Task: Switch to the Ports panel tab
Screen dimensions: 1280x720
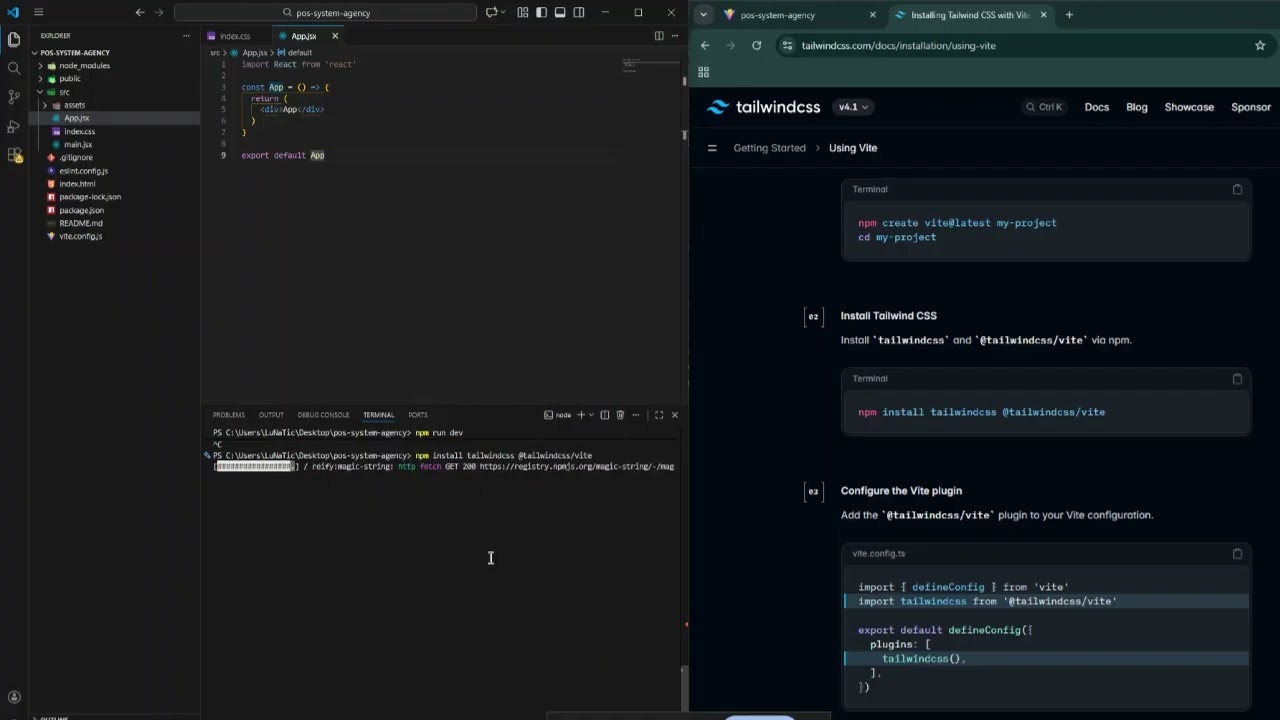Action: [x=418, y=415]
